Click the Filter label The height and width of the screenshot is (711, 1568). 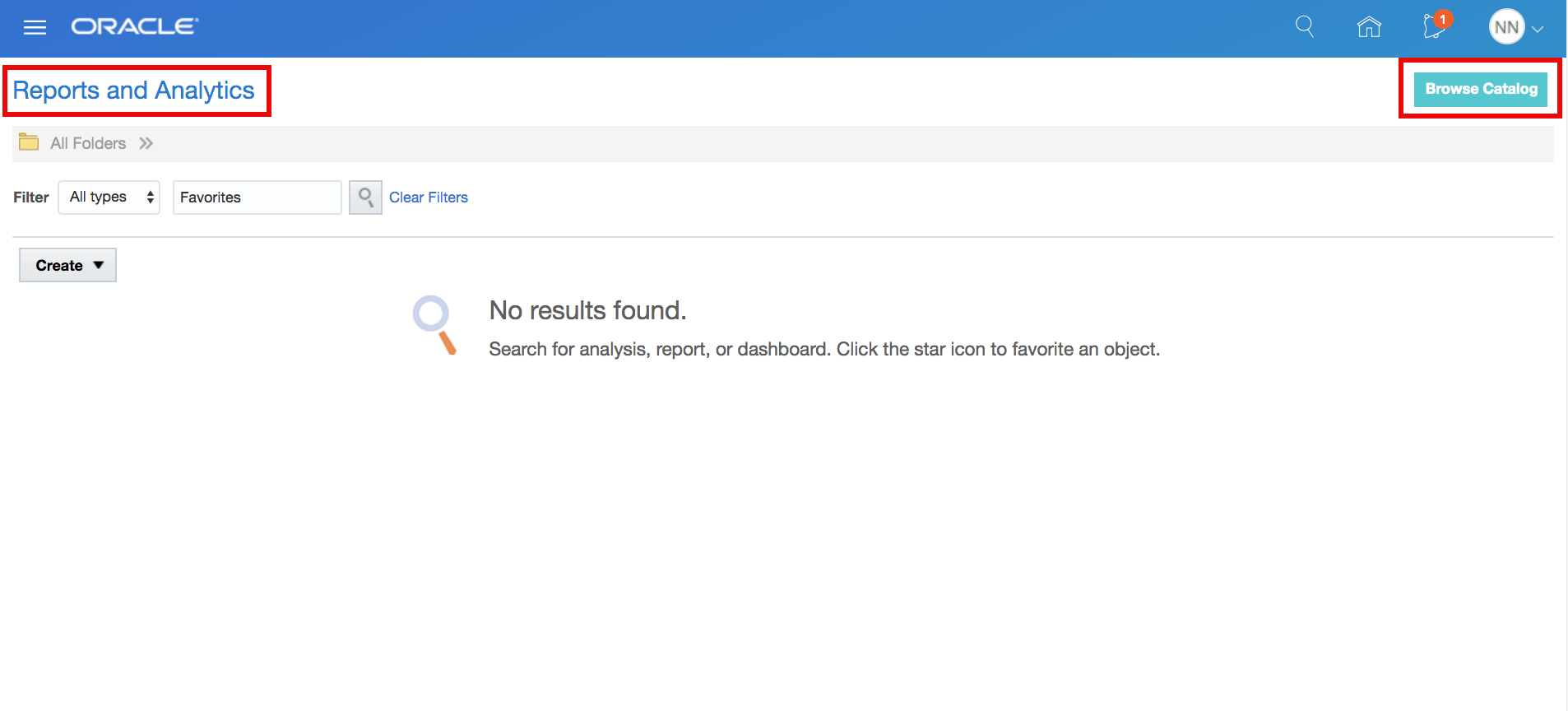(31, 197)
